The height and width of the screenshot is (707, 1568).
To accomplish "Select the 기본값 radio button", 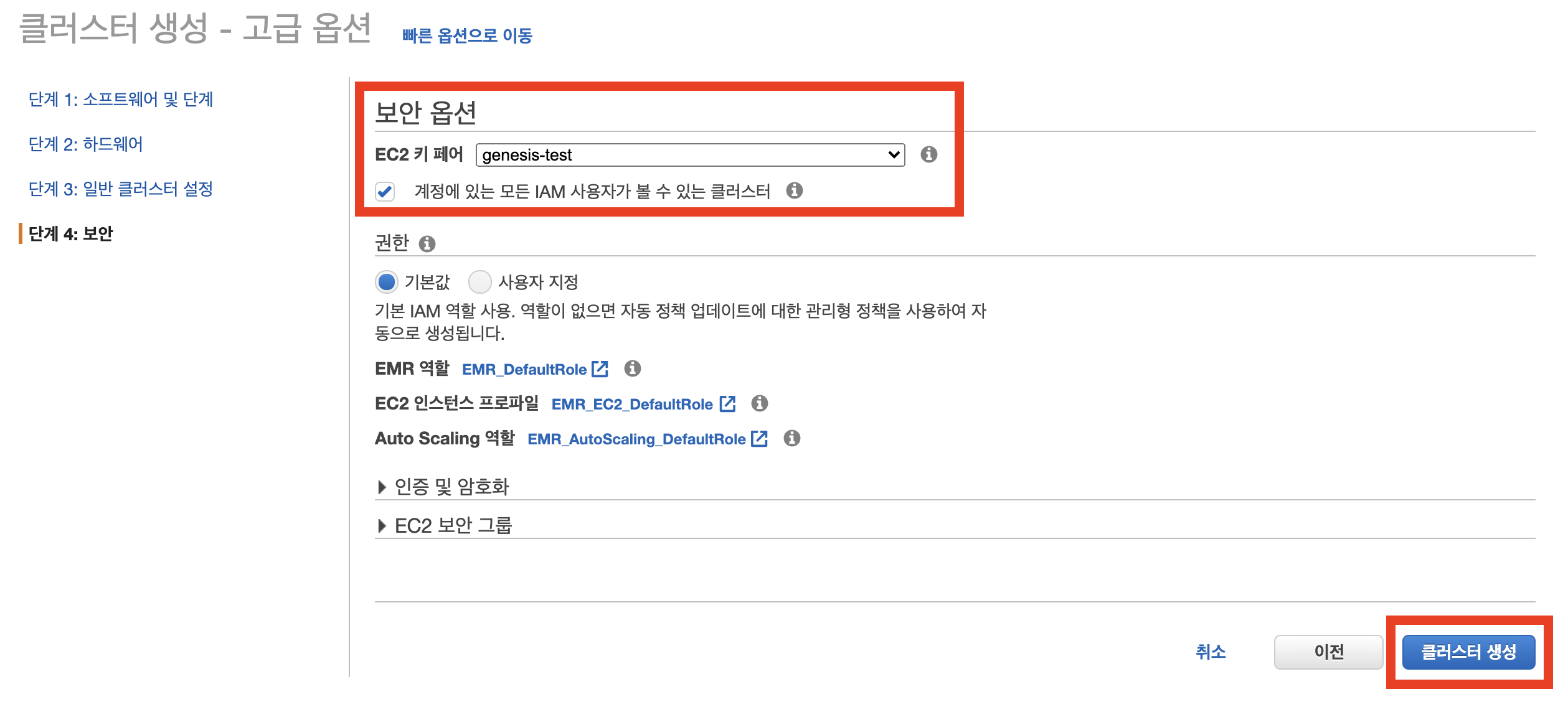I will pos(387,282).
